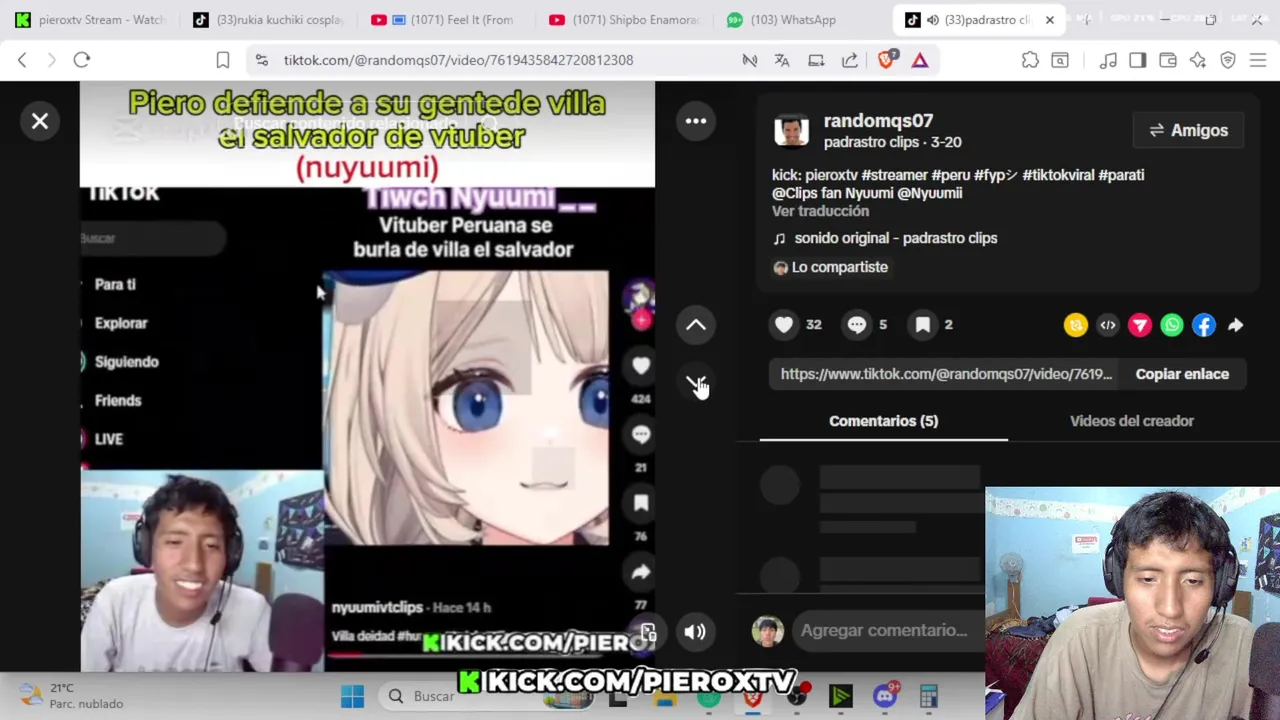Open Discord from the taskbar
This screenshot has height=720, width=1280.
coord(885,696)
